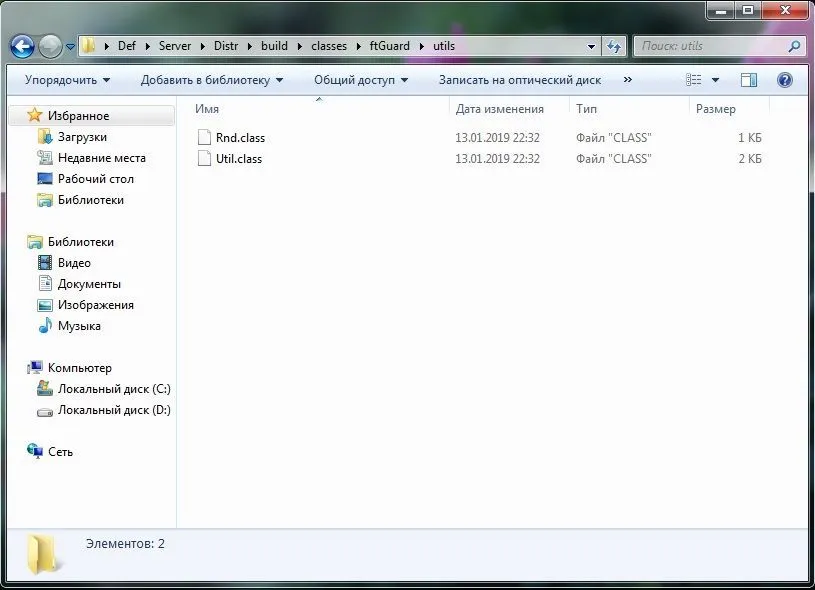The height and width of the screenshot is (590, 815).
Task: Click the Видео film strip icon
Action: (x=45, y=263)
